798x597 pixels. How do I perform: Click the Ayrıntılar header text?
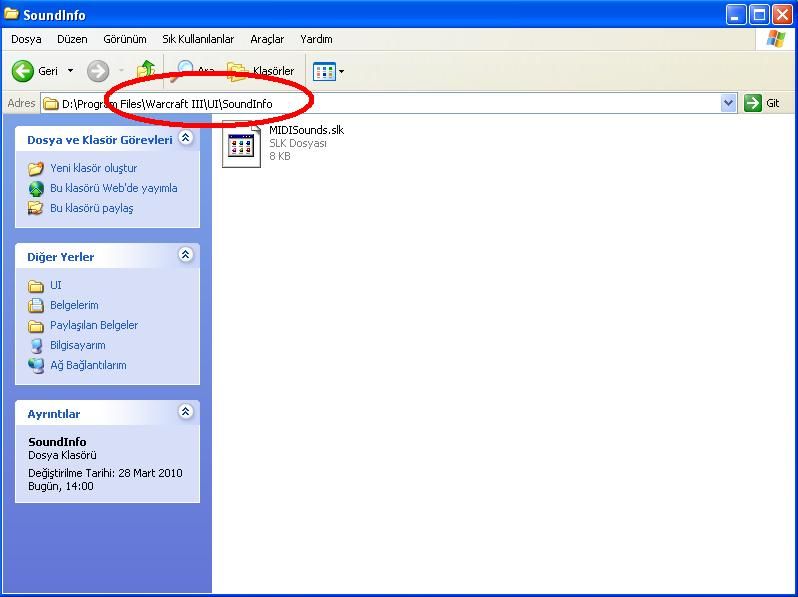tap(53, 414)
